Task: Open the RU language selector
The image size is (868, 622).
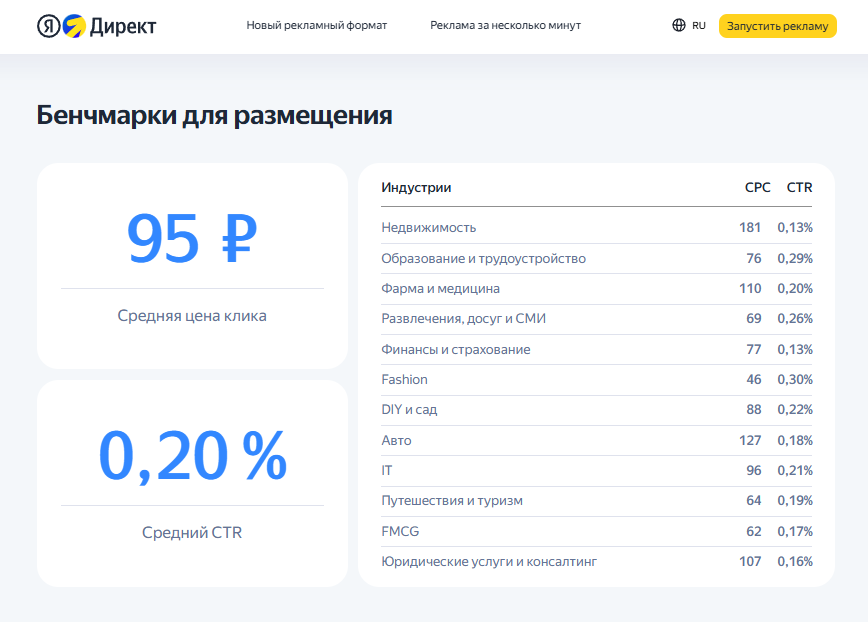Action: (x=699, y=26)
